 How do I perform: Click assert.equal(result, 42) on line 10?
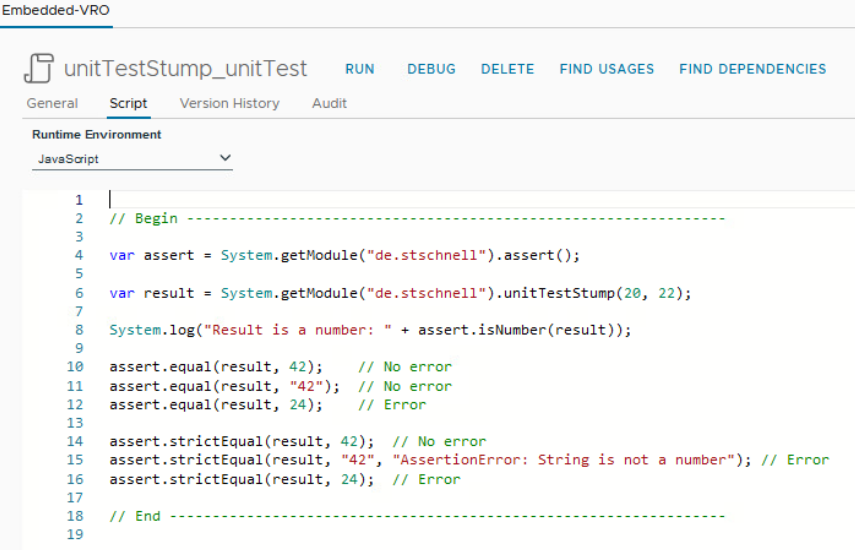point(216,366)
